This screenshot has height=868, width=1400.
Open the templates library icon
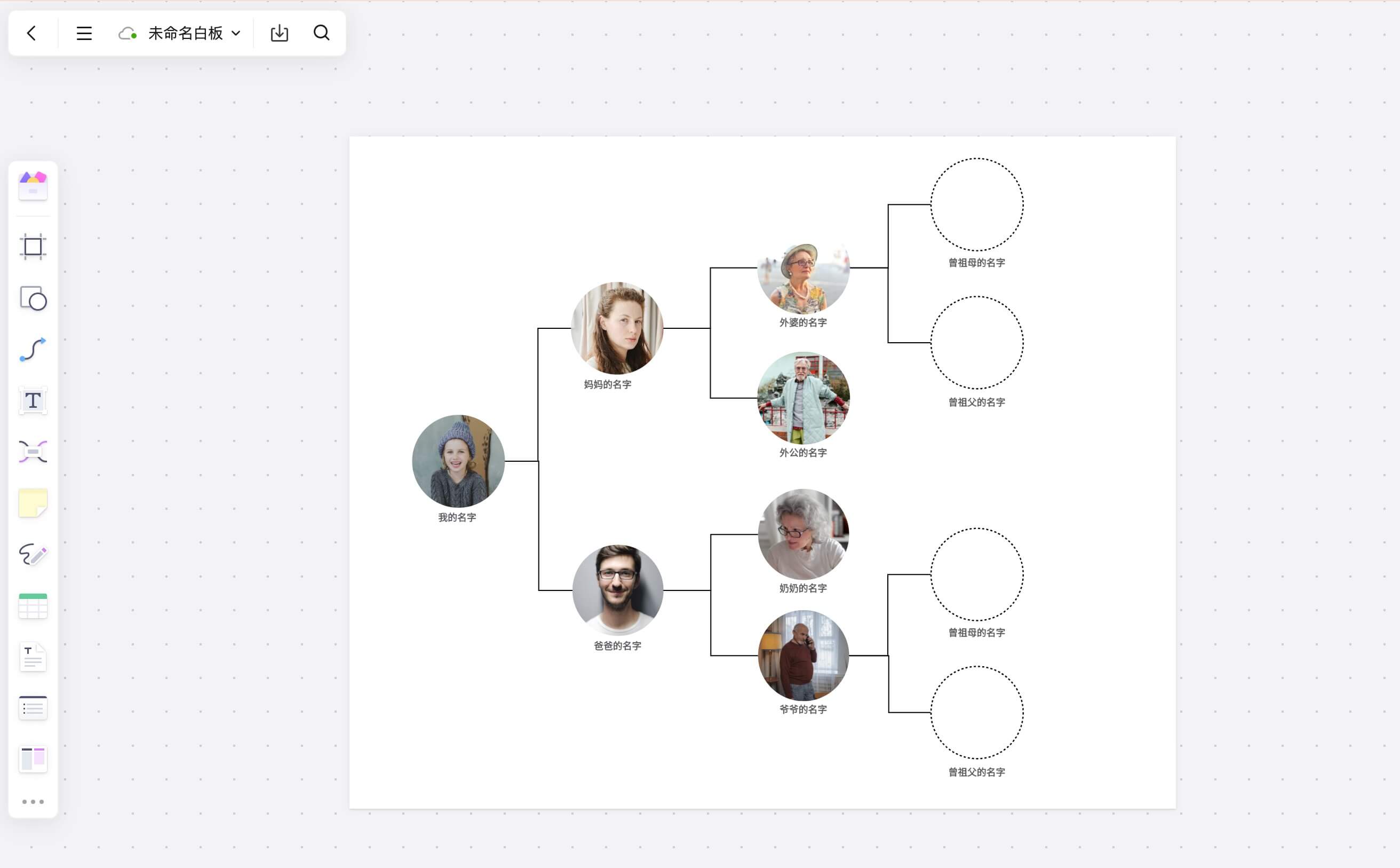pyautogui.click(x=33, y=186)
